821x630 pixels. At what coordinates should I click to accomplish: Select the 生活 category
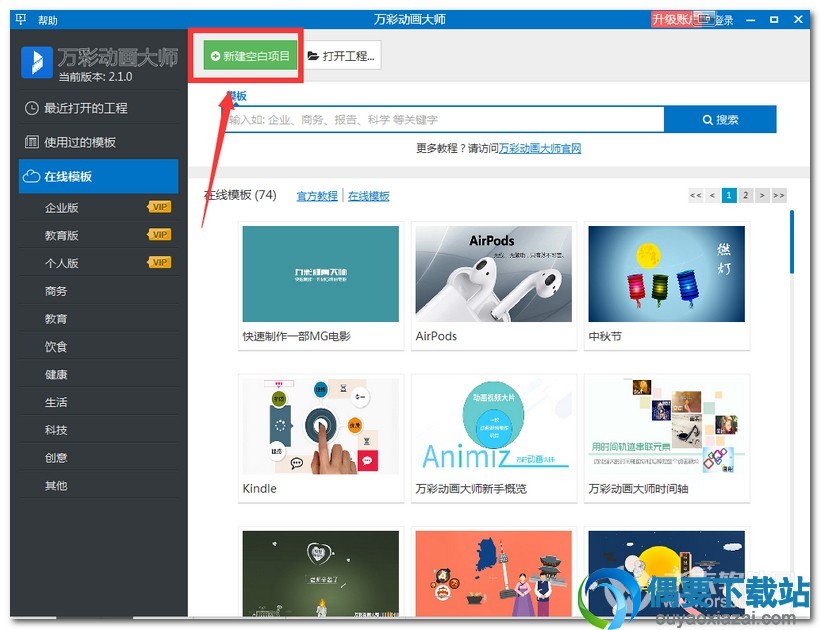[x=56, y=402]
